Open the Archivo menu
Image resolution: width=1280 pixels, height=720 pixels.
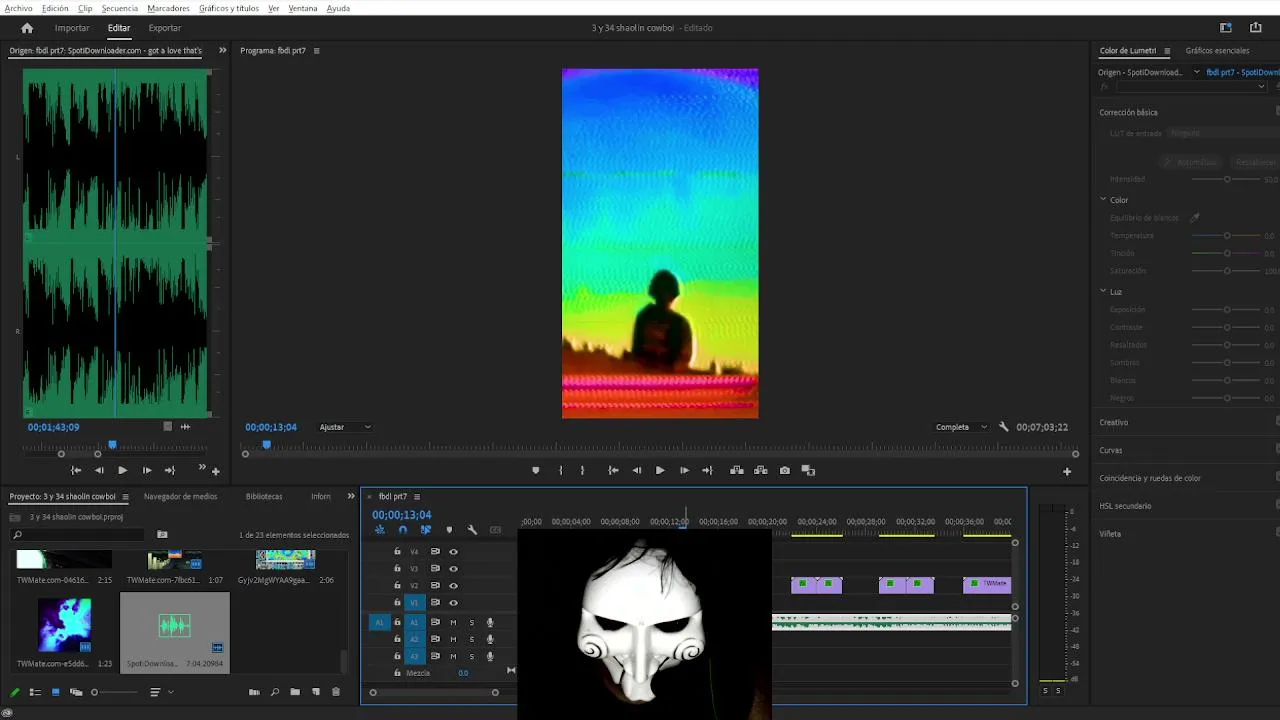[18, 8]
